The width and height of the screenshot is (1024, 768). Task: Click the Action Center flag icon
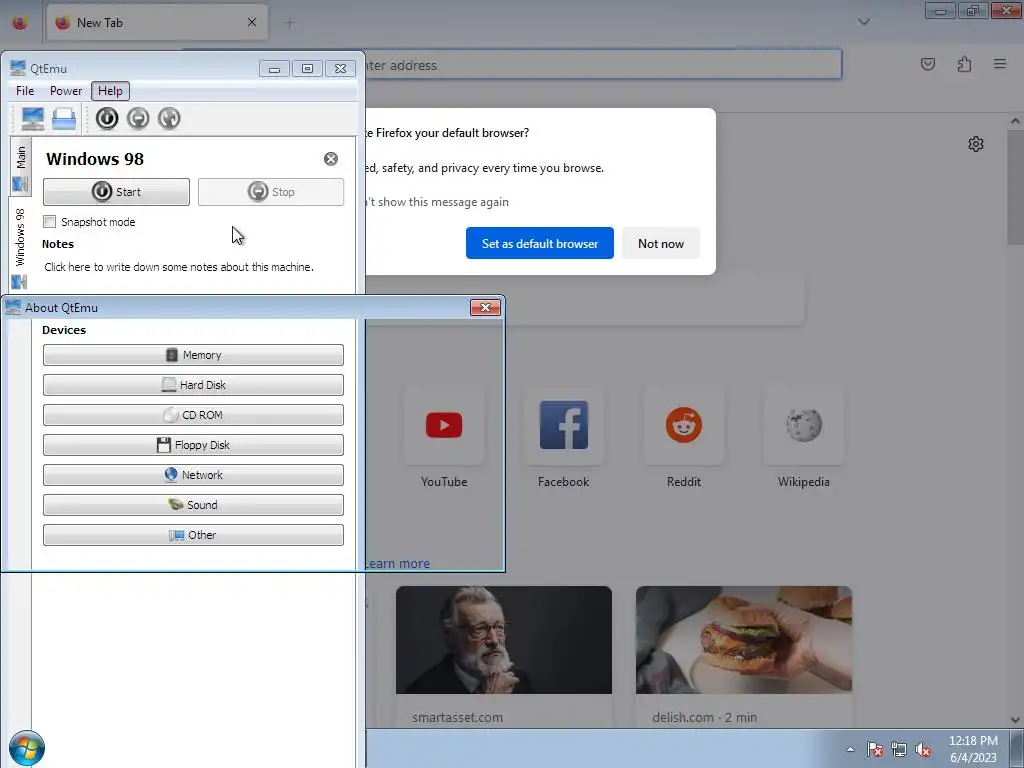(x=874, y=750)
